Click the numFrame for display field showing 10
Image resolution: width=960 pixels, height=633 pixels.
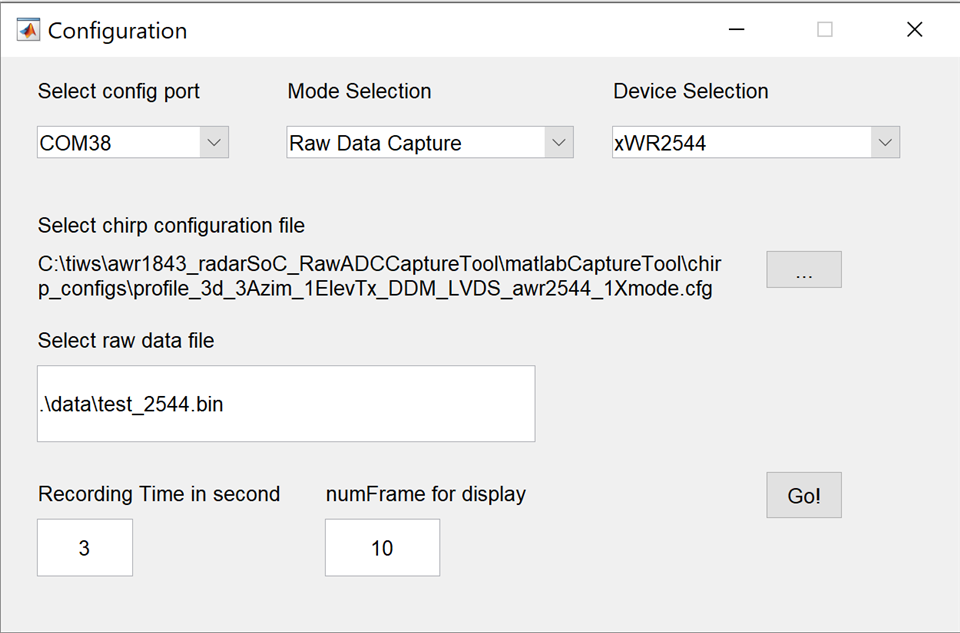click(x=382, y=547)
